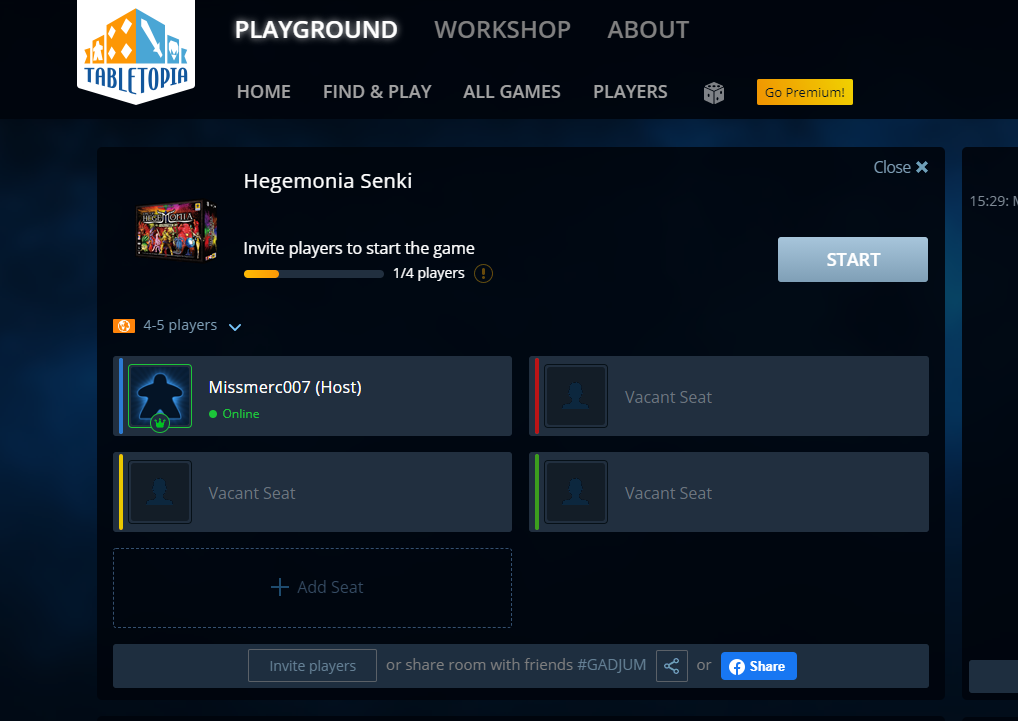Click the red seat color strip
The image size is (1018, 721).
(x=537, y=396)
